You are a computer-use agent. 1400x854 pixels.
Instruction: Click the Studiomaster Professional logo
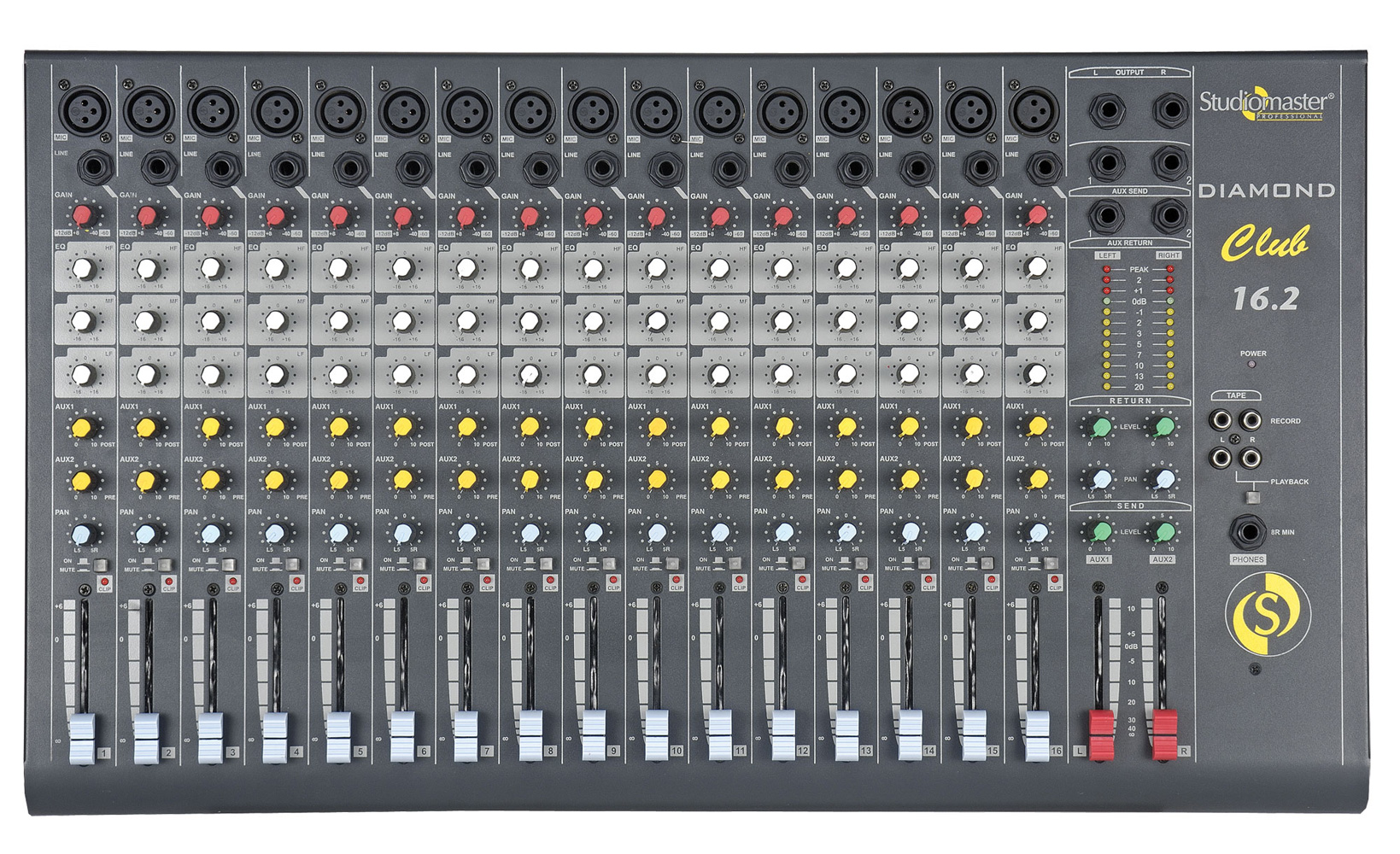coord(1265,104)
